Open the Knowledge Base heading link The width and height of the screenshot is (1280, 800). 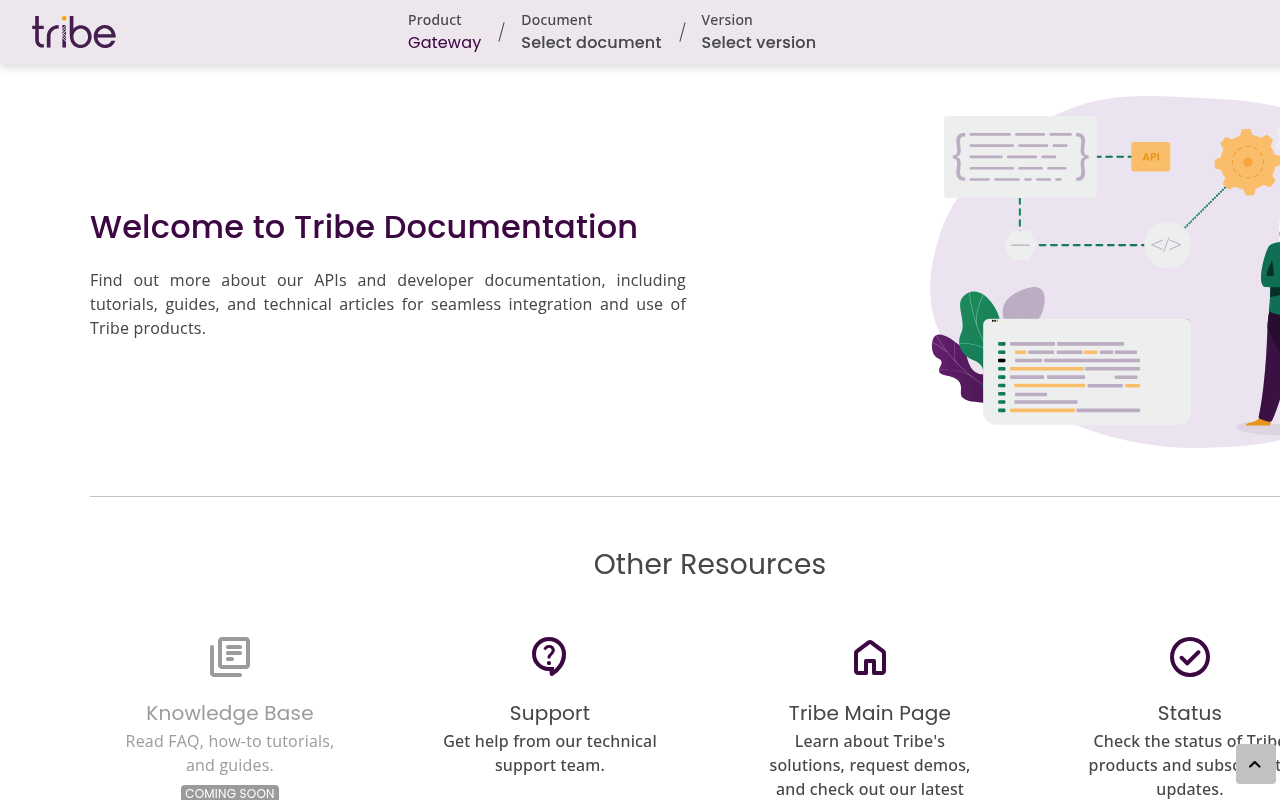coord(230,713)
